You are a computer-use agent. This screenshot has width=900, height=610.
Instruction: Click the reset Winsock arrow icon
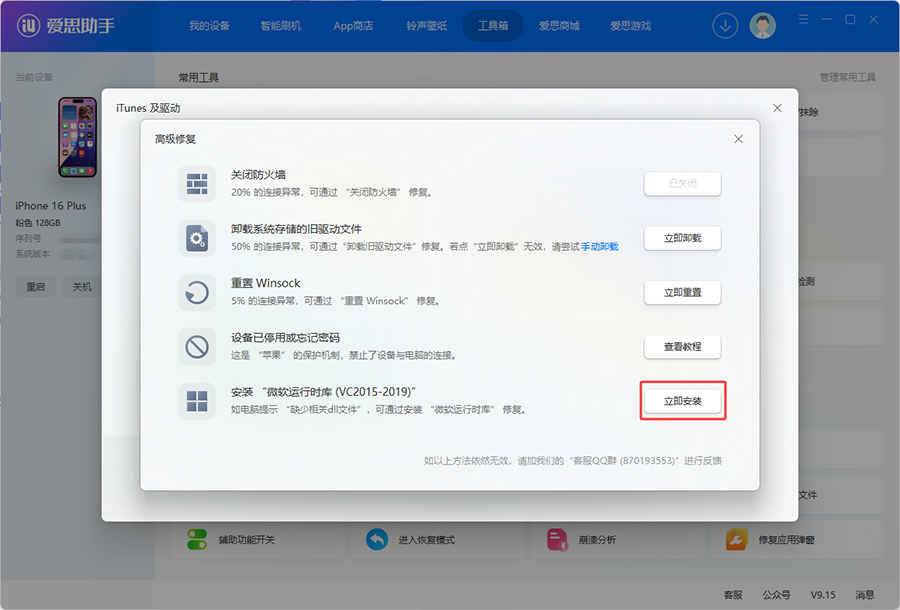tap(197, 293)
